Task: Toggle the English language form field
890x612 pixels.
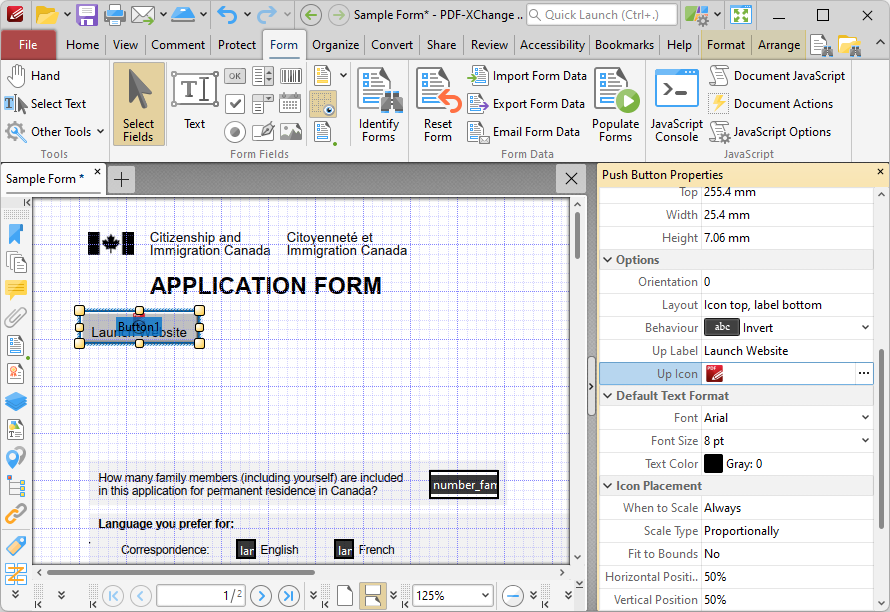Action: tap(246, 550)
